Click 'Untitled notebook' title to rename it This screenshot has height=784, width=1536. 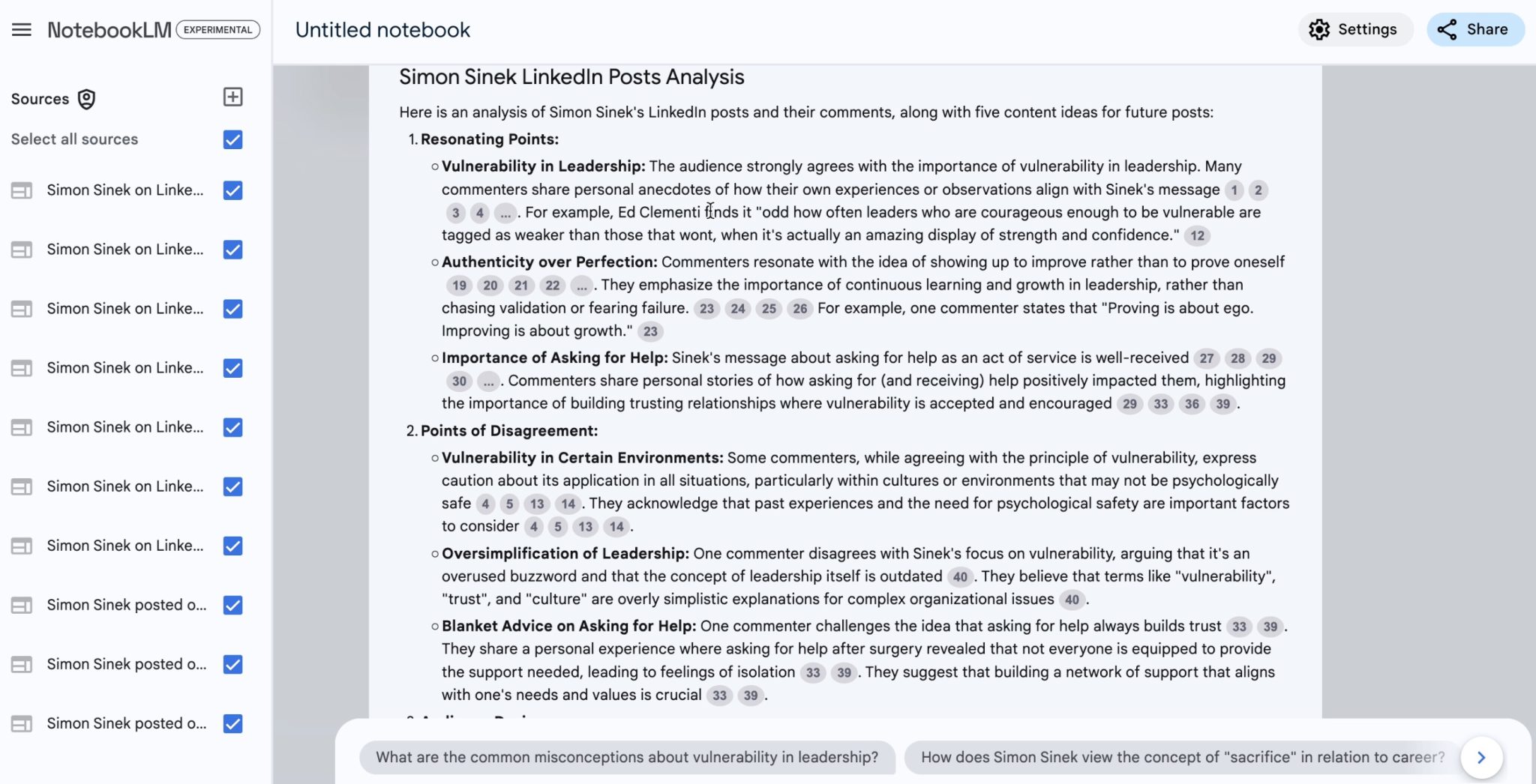coord(382,29)
